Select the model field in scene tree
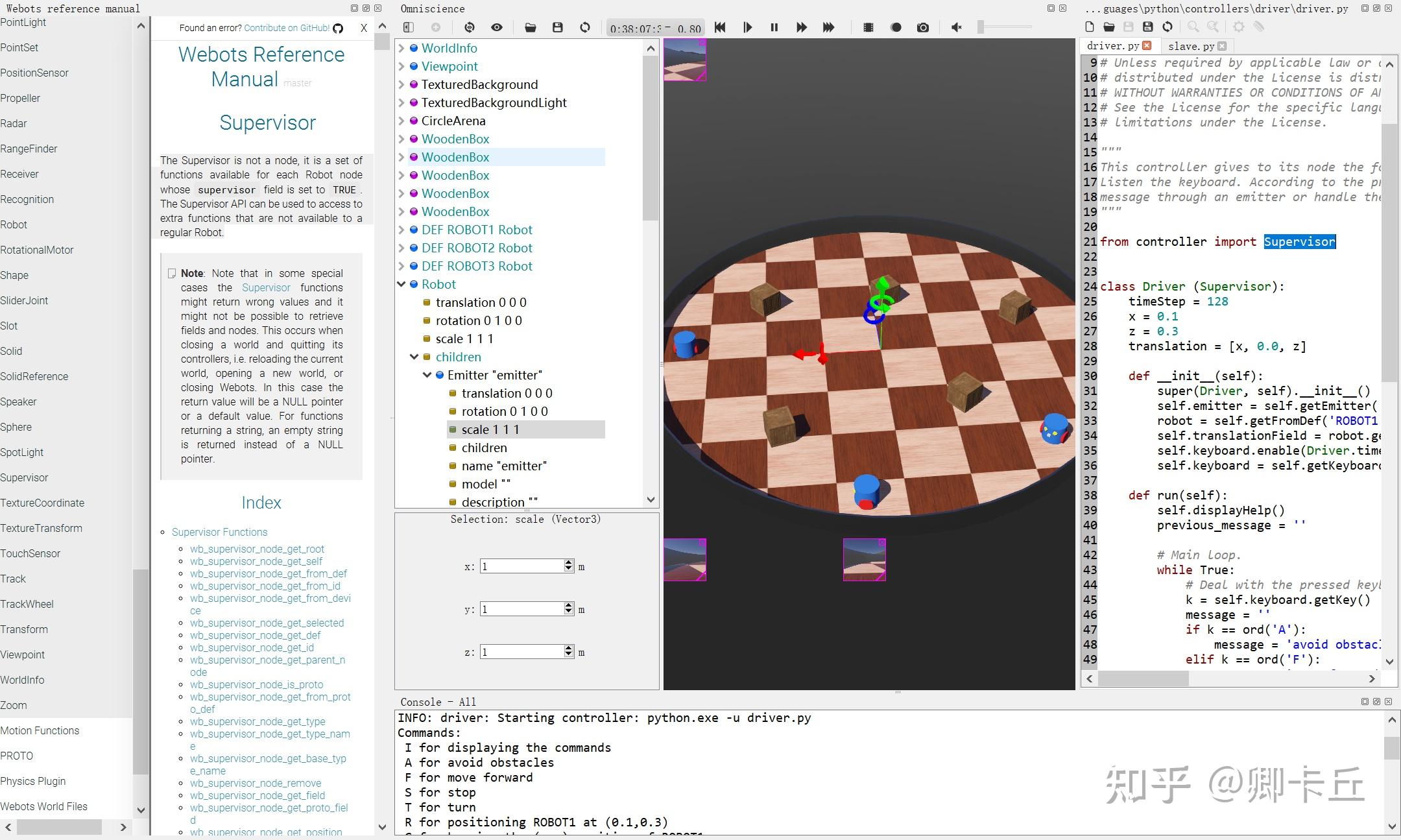This screenshot has width=1401, height=840. 486,484
